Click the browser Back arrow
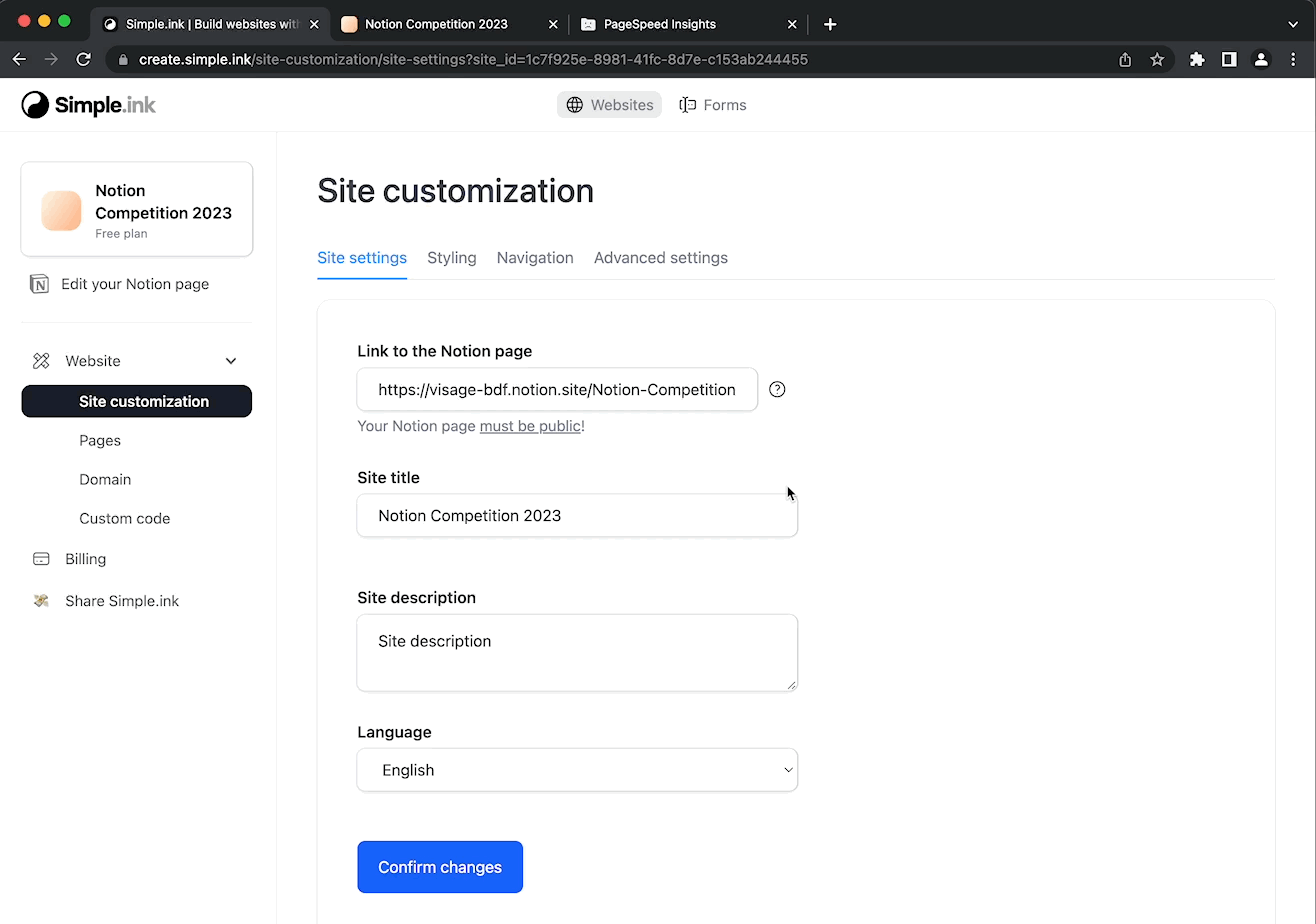 19,59
